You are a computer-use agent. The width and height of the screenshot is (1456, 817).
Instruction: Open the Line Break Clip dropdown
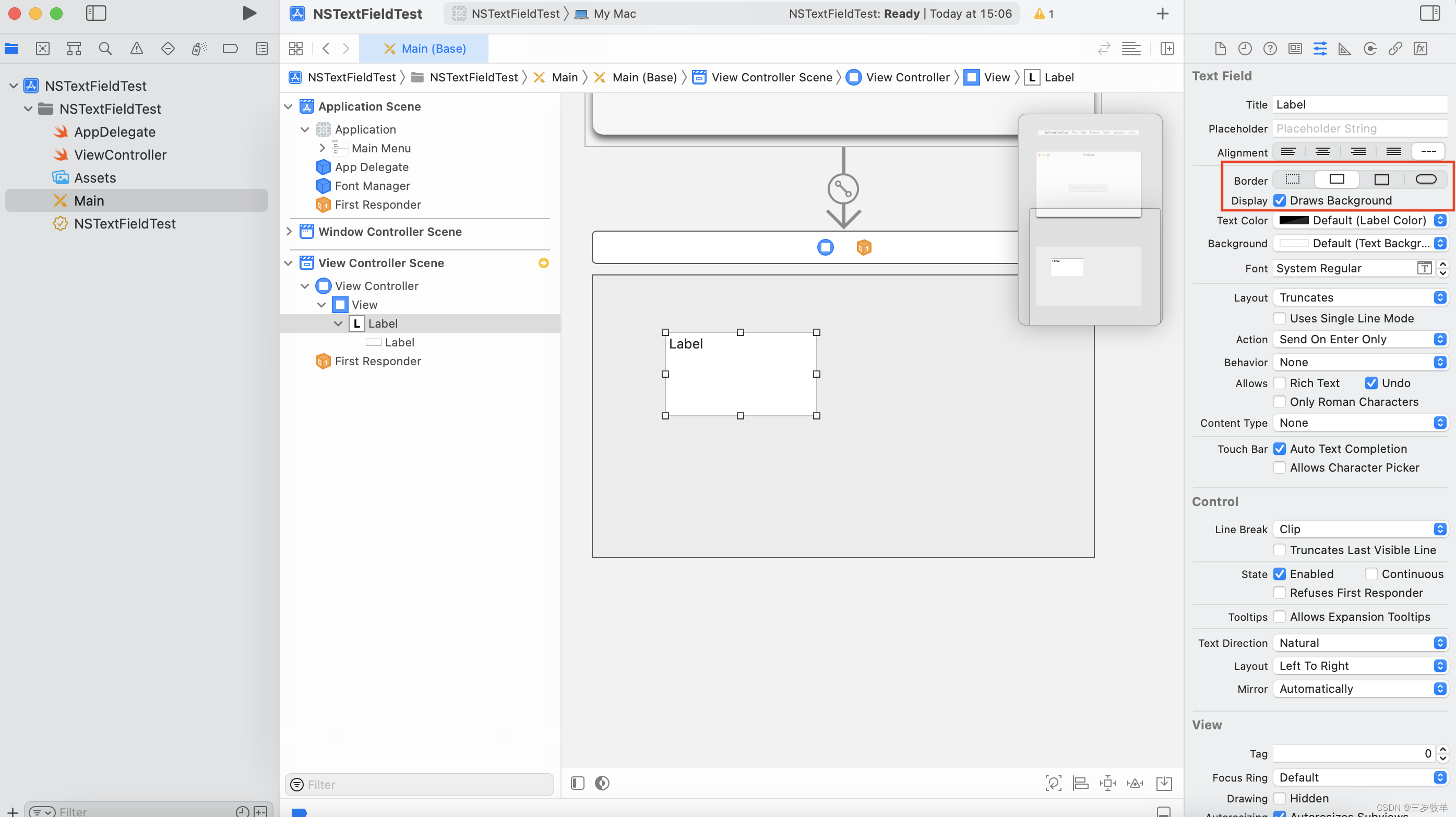point(1360,529)
